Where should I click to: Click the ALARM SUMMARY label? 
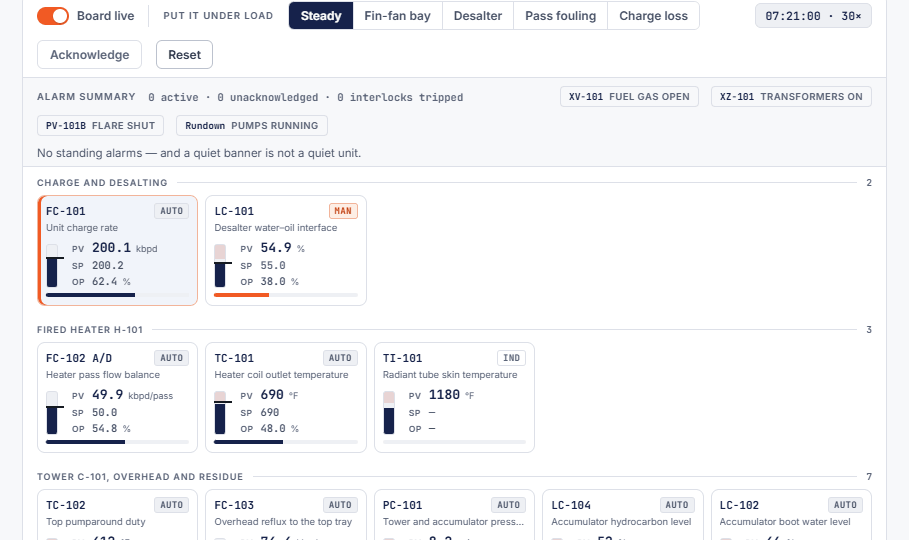point(86,97)
